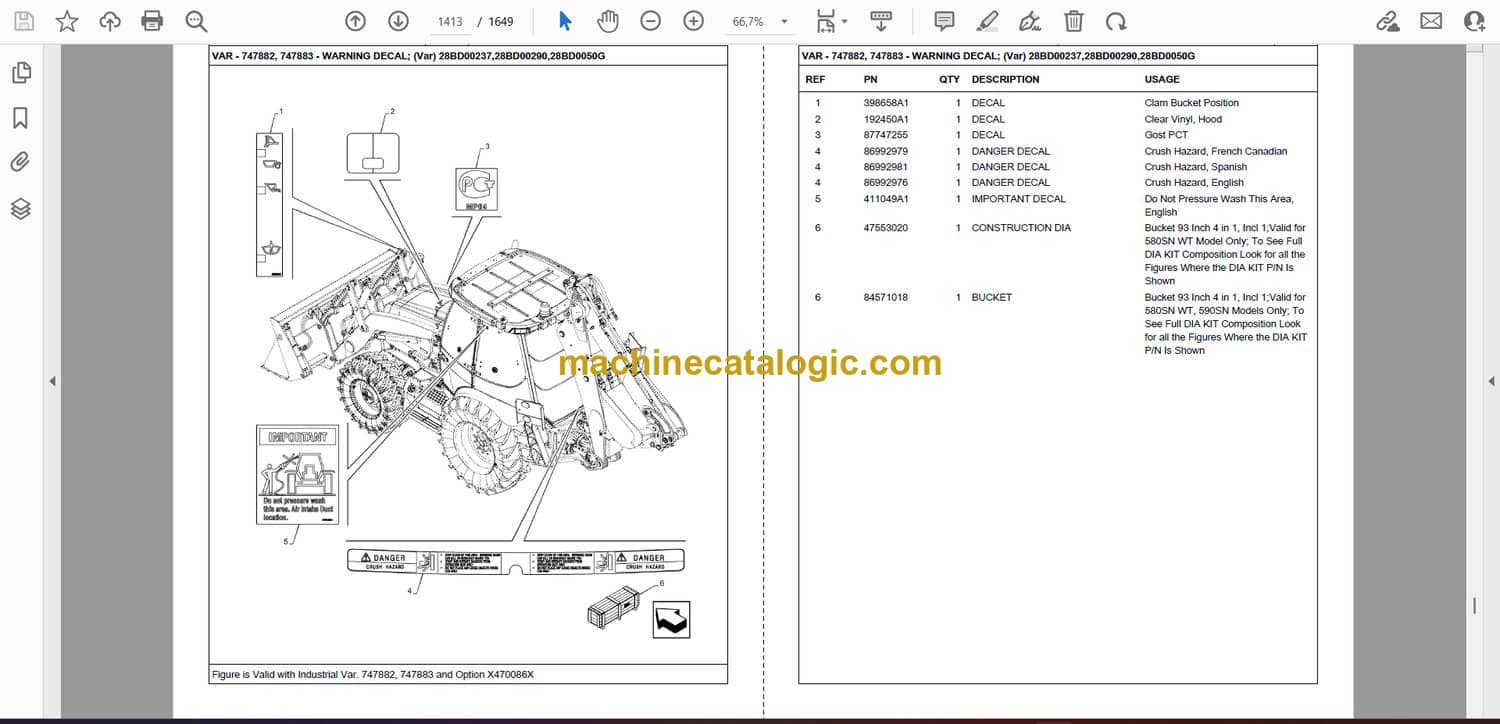Select part number 192450A1
This screenshot has height=724, width=1500.
pyautogui.click(x=885, y=119)
